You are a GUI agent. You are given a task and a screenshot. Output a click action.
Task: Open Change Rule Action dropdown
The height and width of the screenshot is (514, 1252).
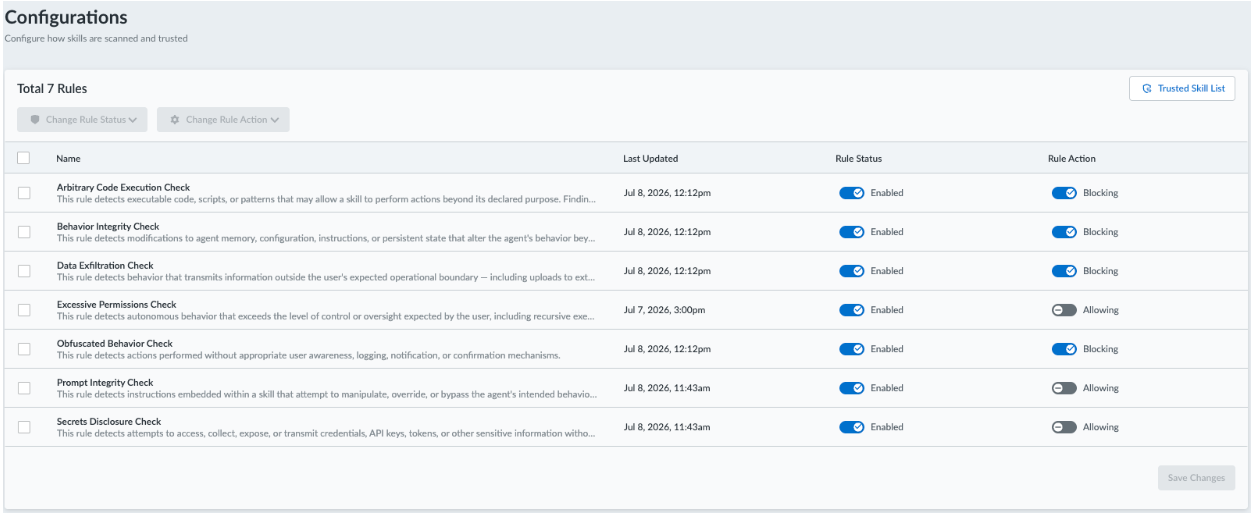point(223,120)
